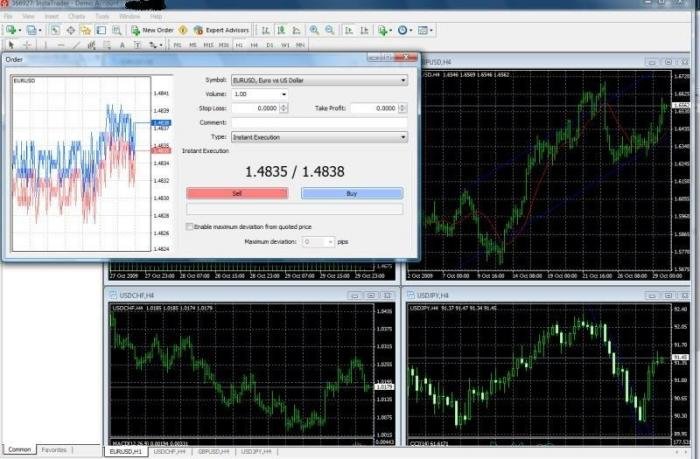Open the File menu
Viewport: 700px width, 459px height.
(x=8, y=17)
